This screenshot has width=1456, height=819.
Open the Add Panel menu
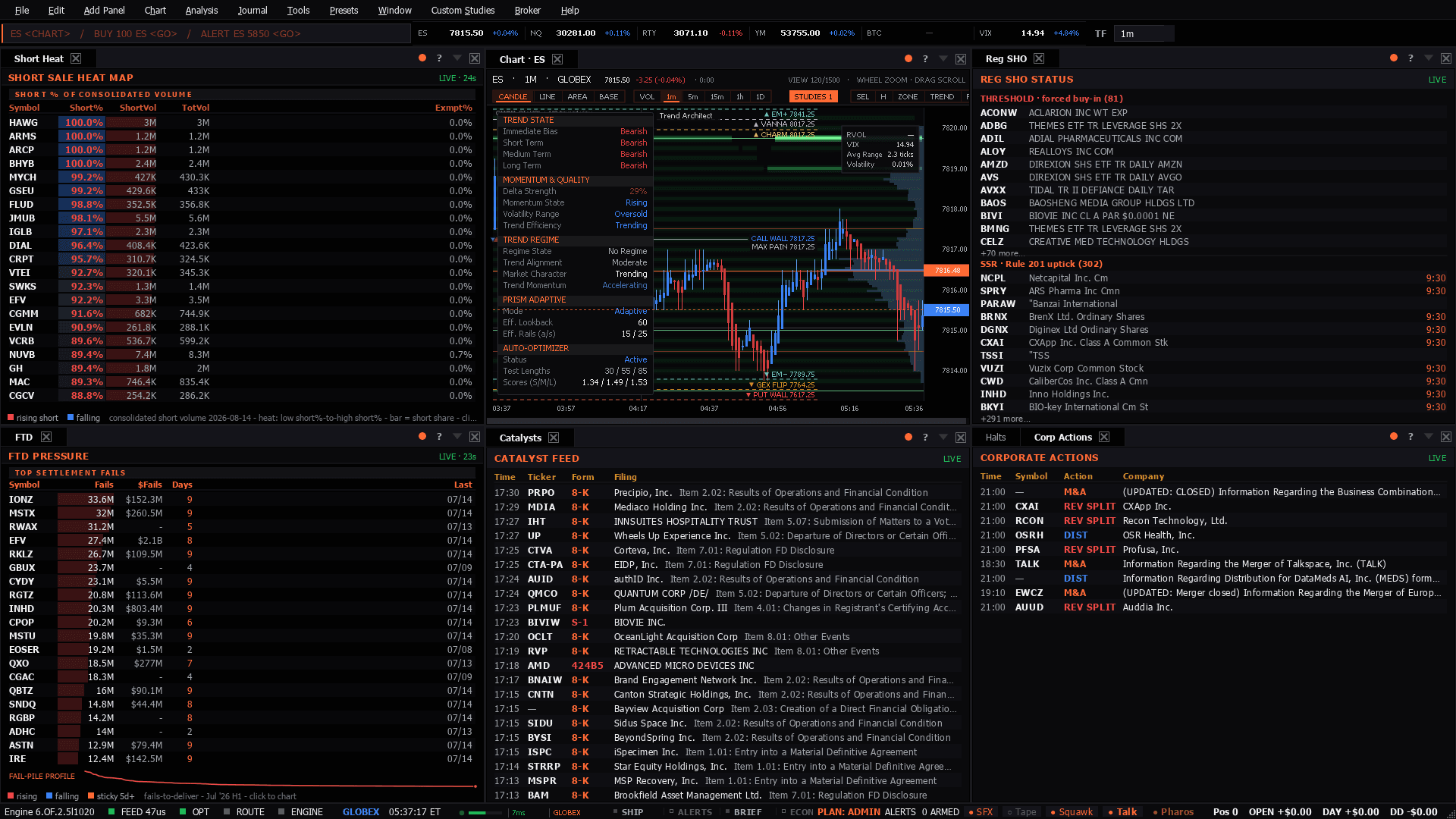(x=105, y=10)
